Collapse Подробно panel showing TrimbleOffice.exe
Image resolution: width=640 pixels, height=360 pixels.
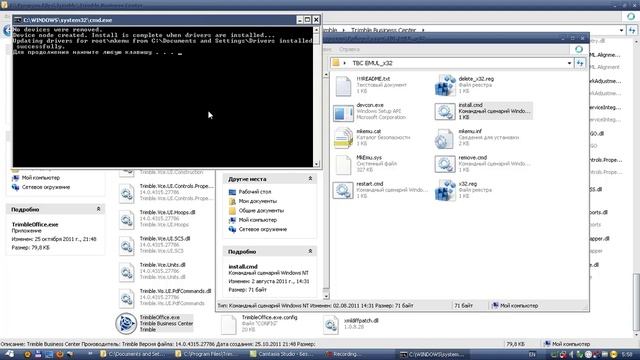(x=98, y=209)
